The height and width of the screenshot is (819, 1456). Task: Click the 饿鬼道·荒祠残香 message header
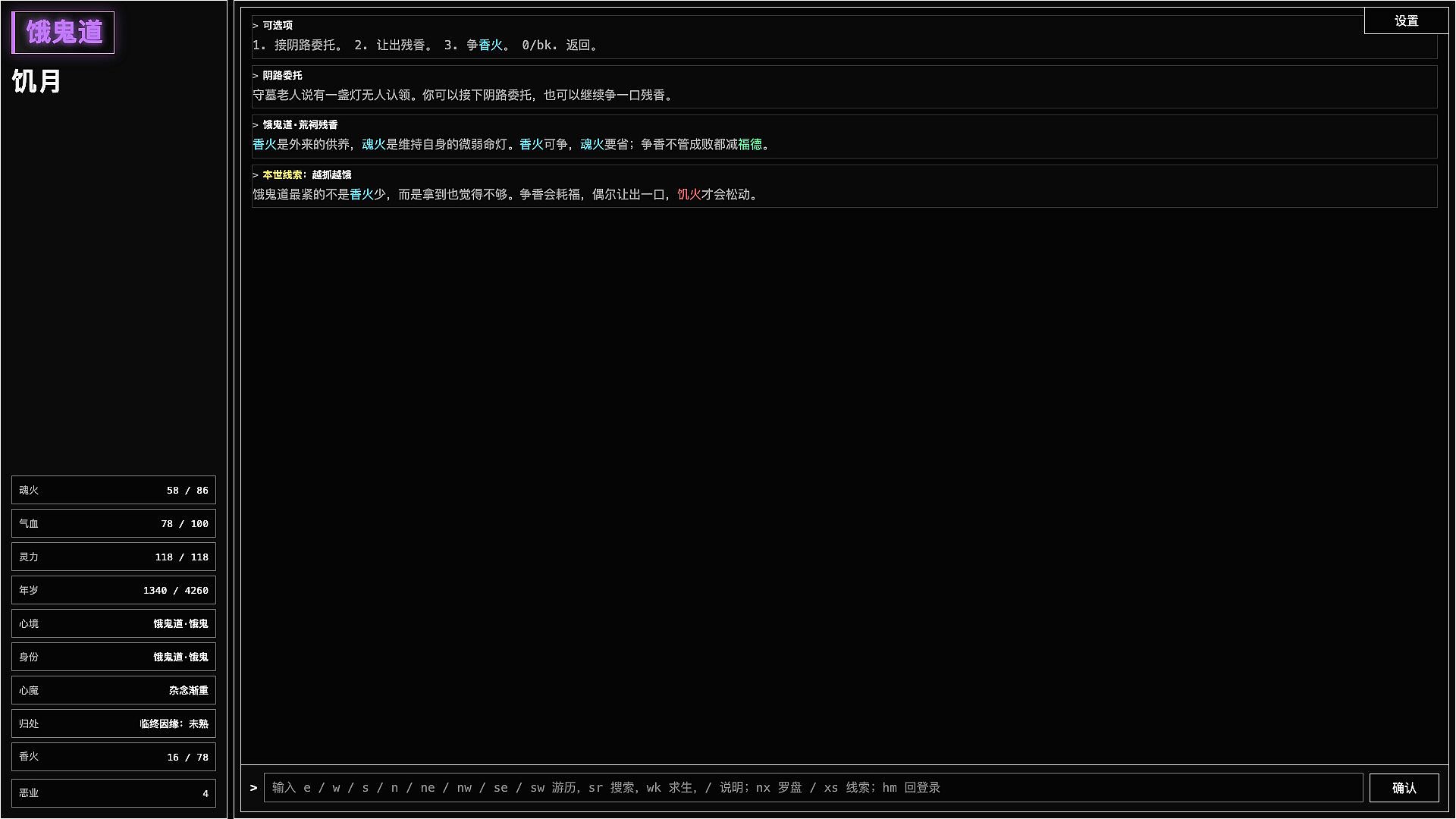tap(300, 124)
